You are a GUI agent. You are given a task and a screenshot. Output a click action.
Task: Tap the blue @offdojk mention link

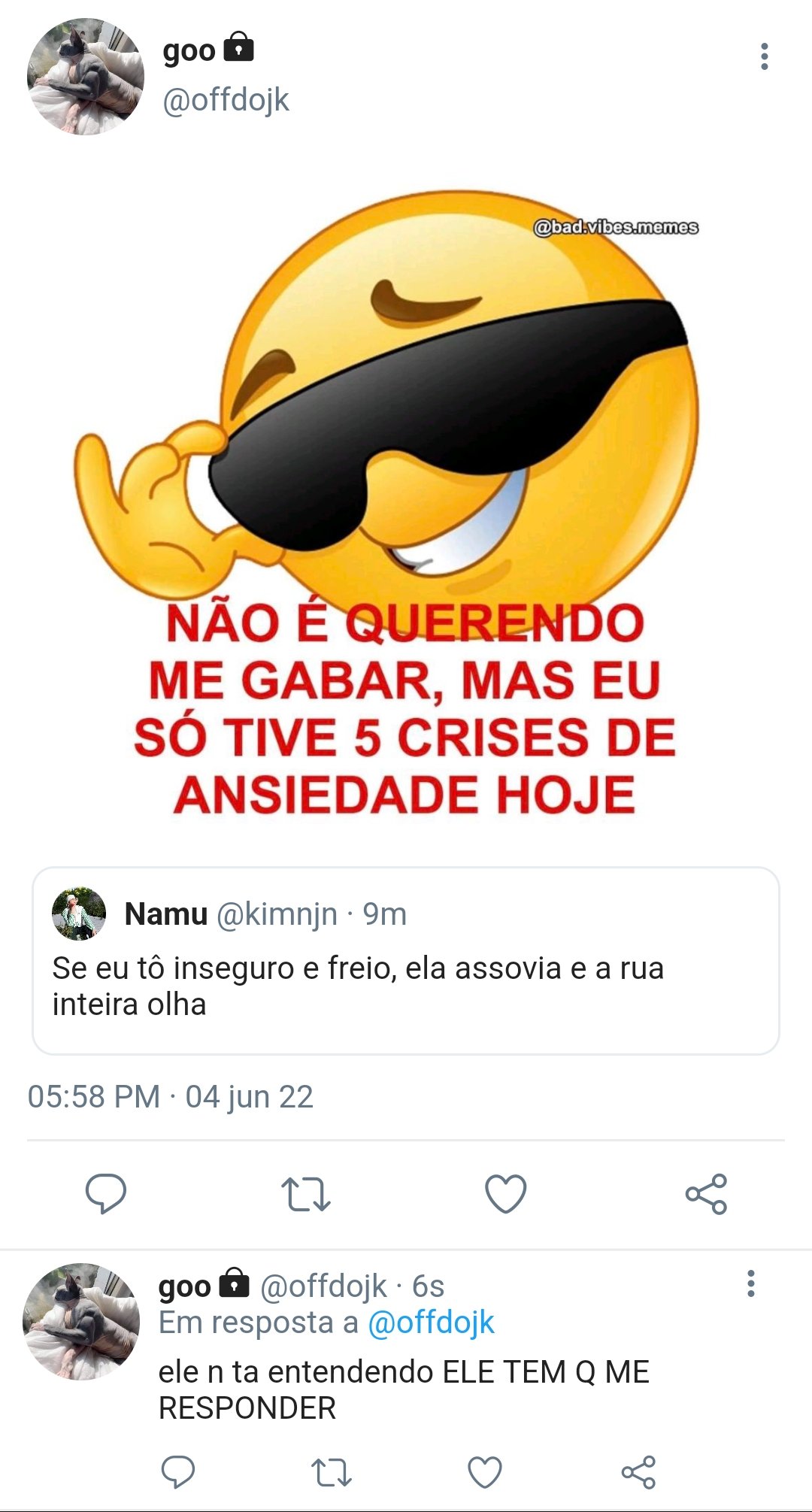431,1323
